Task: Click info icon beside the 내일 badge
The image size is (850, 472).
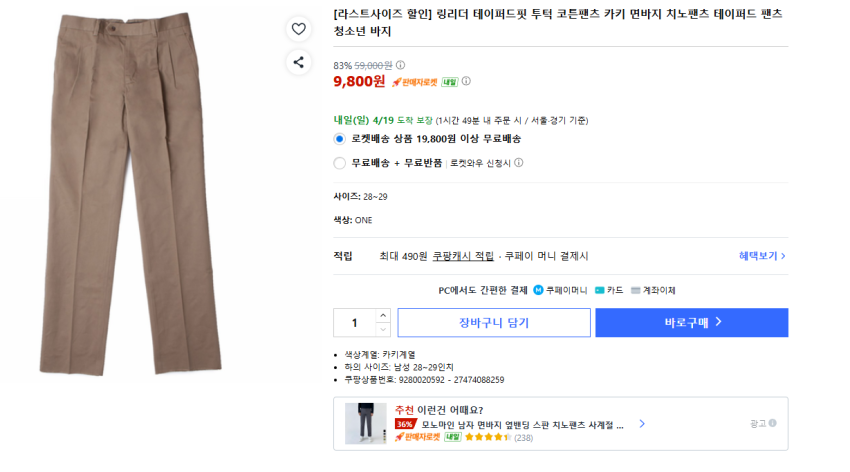Action: point(466,82)
